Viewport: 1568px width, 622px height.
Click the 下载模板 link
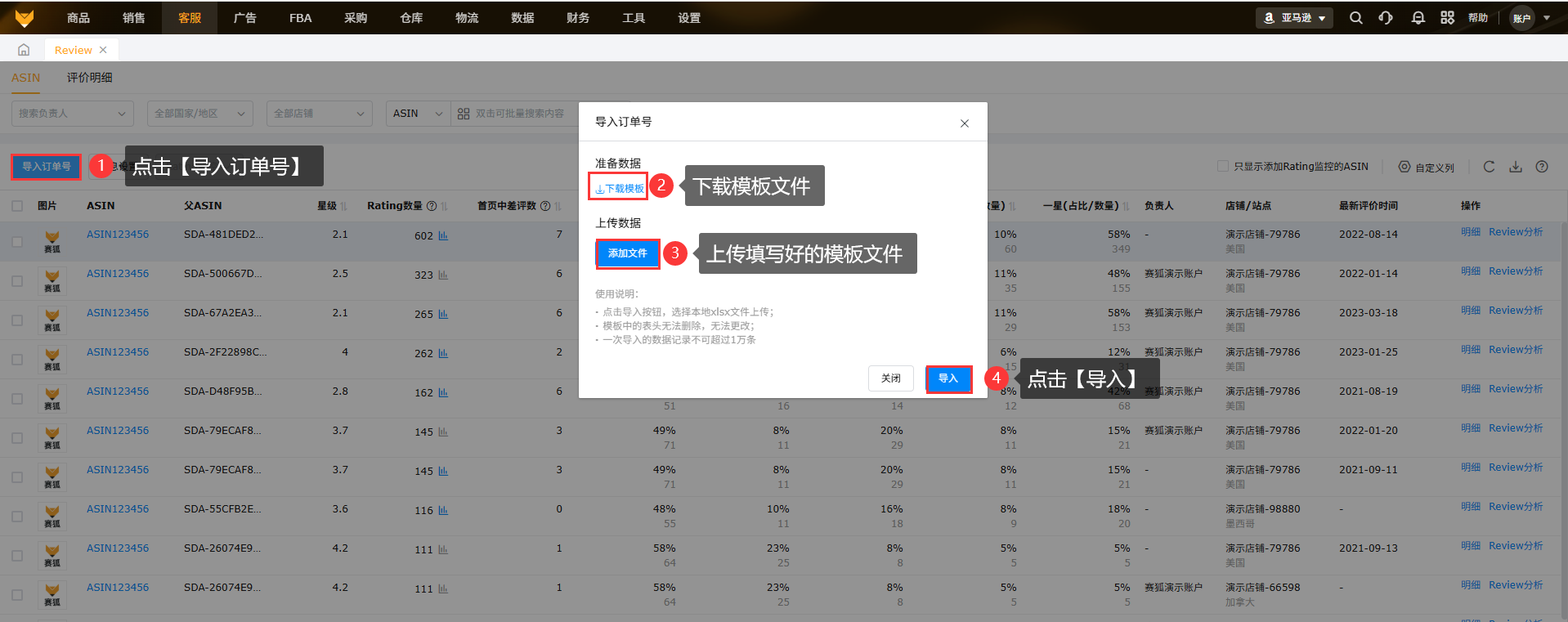pos(620,189)
